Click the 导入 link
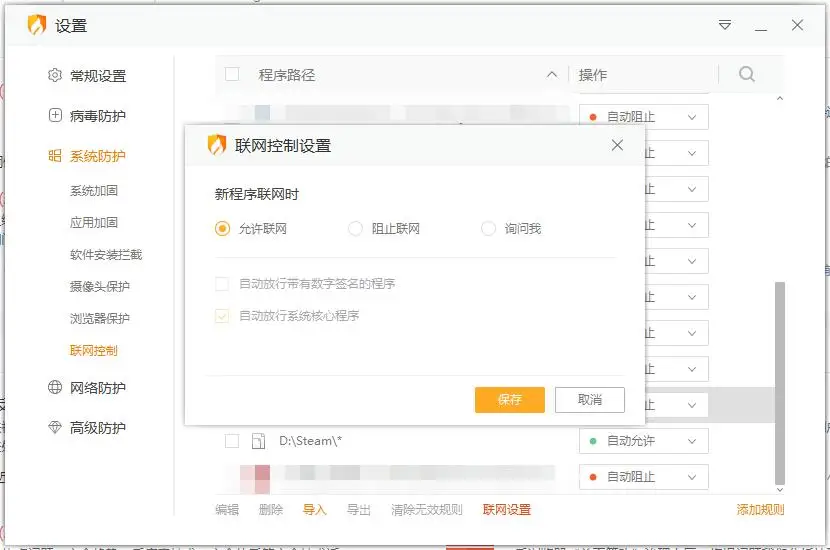This screenshot has height=550, width=830. pyautogui.click(x=314, y=510)
